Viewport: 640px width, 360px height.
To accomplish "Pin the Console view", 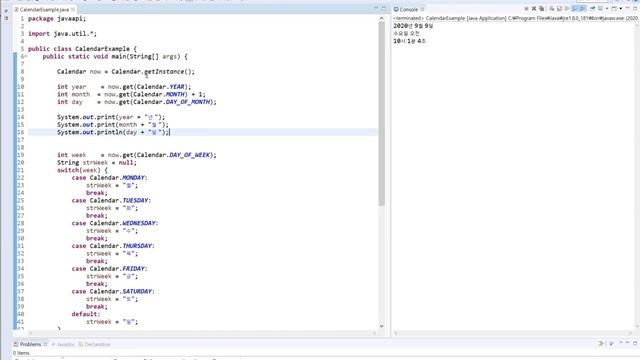I will pyautogui.click(x=592, y=9).
